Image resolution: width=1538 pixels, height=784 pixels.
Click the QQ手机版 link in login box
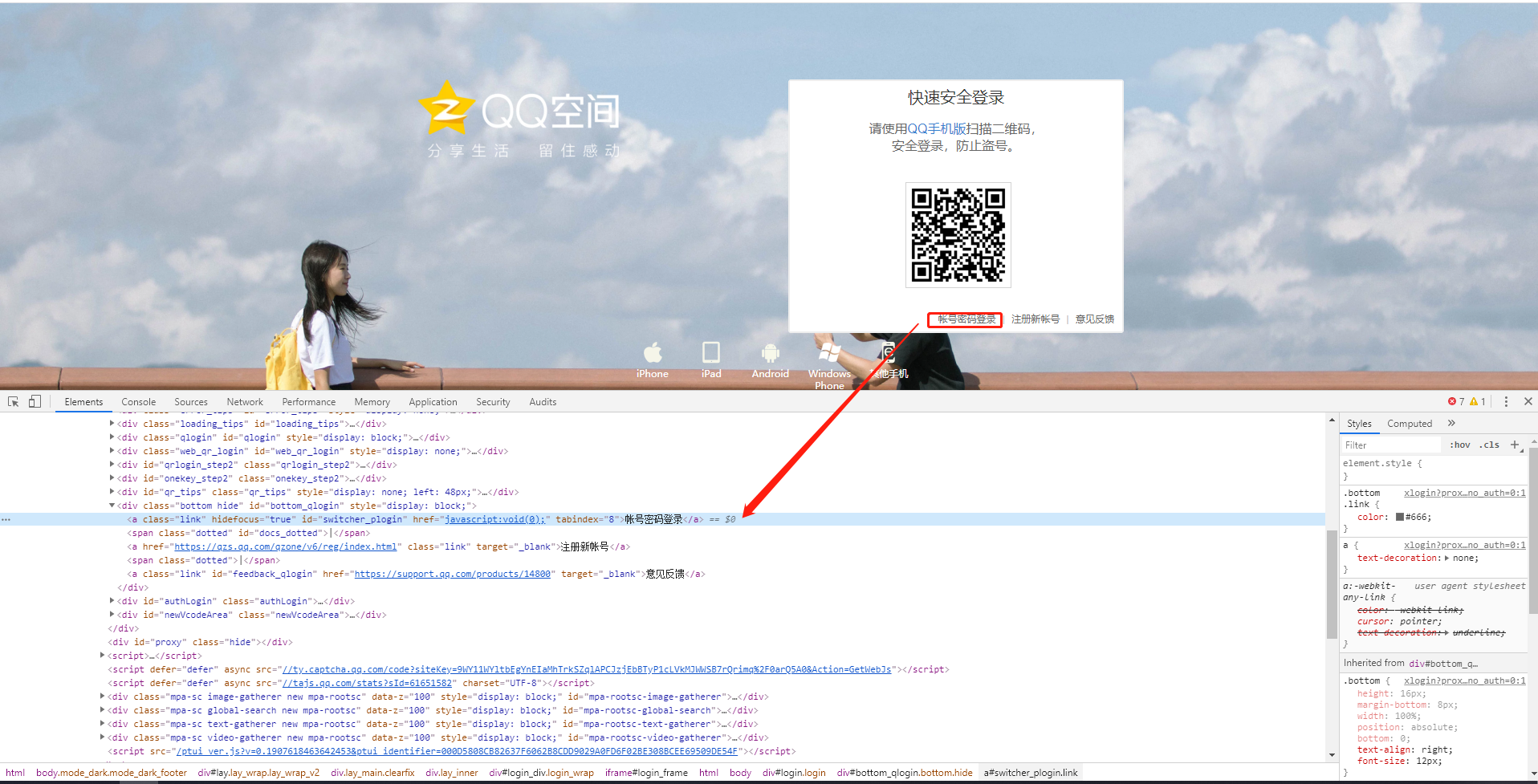(937, 128)
